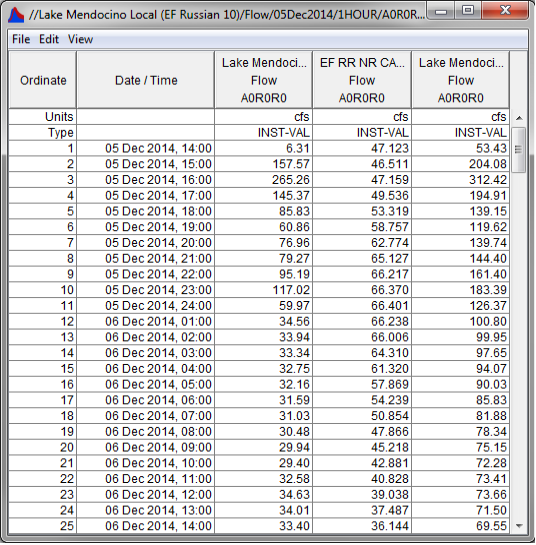Open the Edit menu
The width and height of the screenshot is (536, 545).
[x=49, y=39]
